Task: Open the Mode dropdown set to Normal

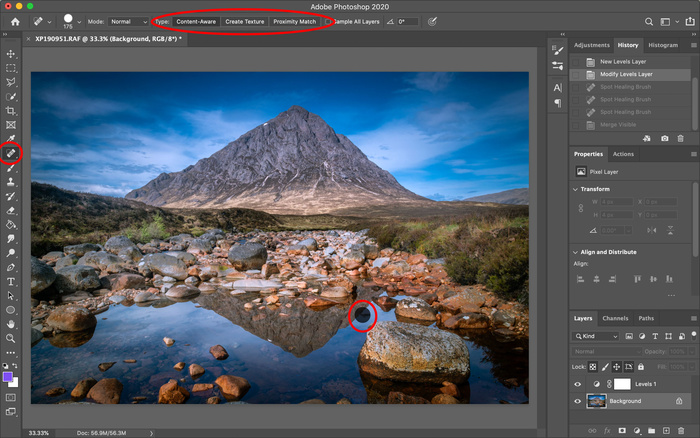Action: (x=128, y=21)
